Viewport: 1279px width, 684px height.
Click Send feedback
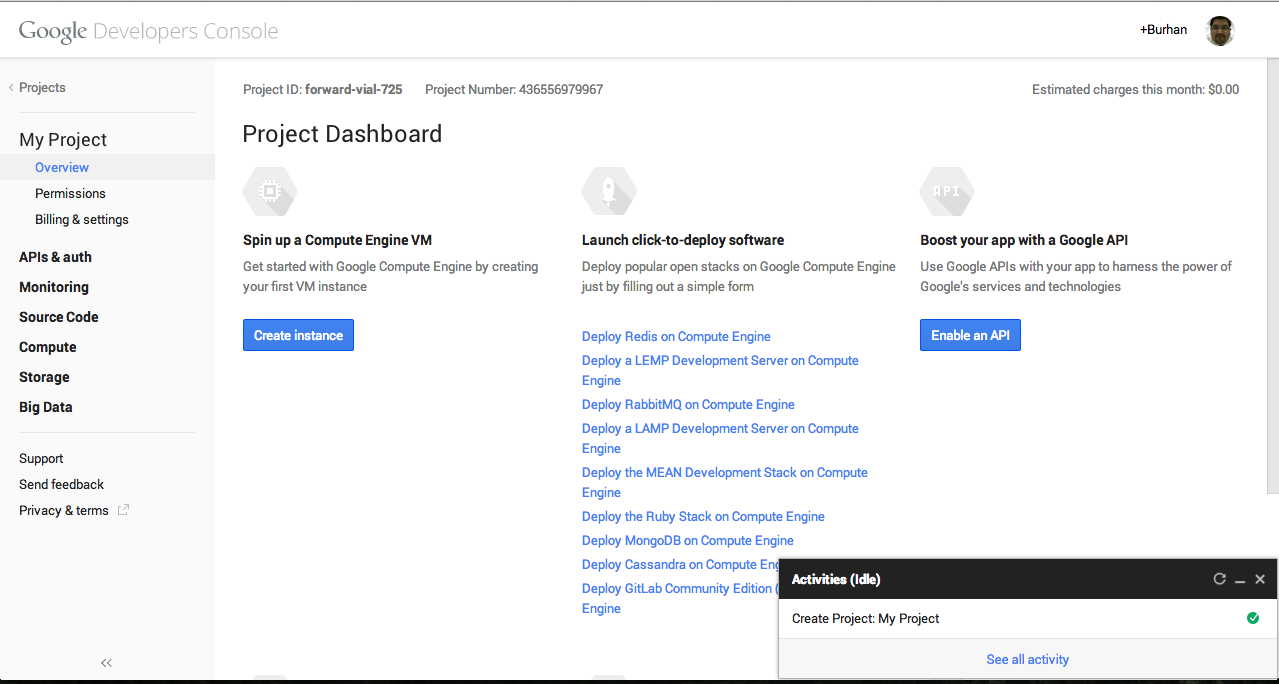(x=61, y=485)
